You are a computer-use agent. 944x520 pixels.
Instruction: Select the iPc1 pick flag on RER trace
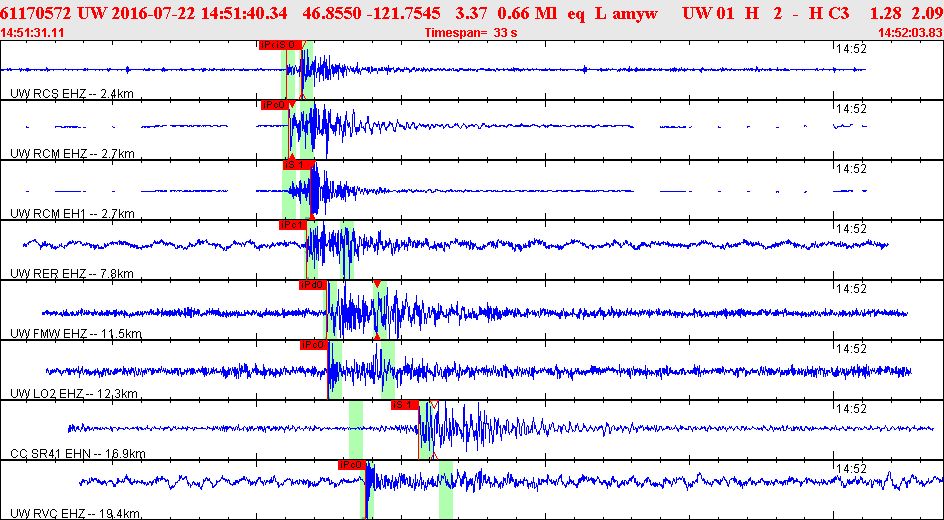click(x=293, y=225)
